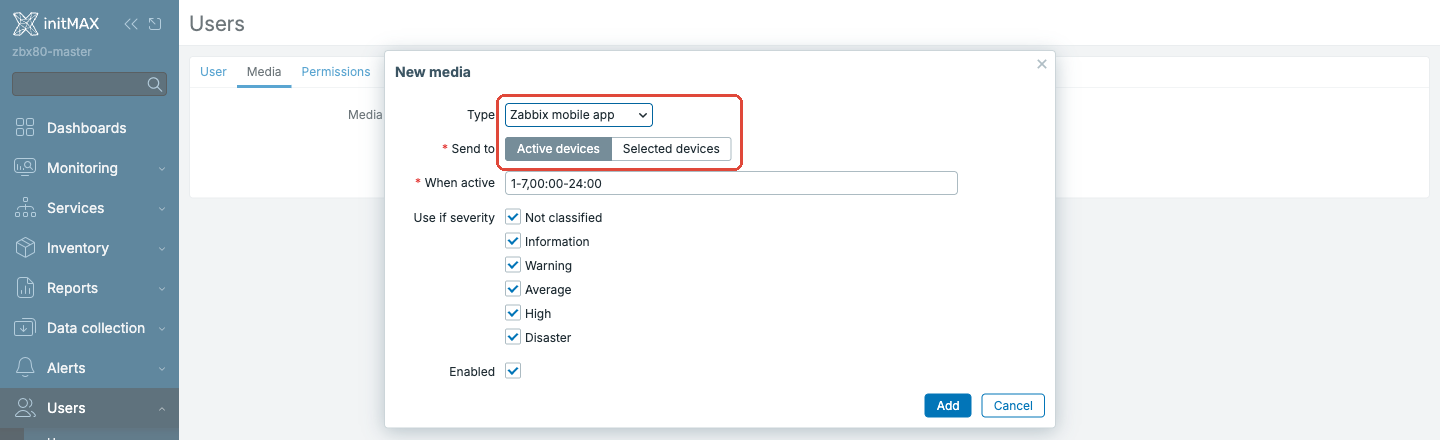Click the sidebar search field
This screenshot has height=440, width=1440.
coord(89,84)
